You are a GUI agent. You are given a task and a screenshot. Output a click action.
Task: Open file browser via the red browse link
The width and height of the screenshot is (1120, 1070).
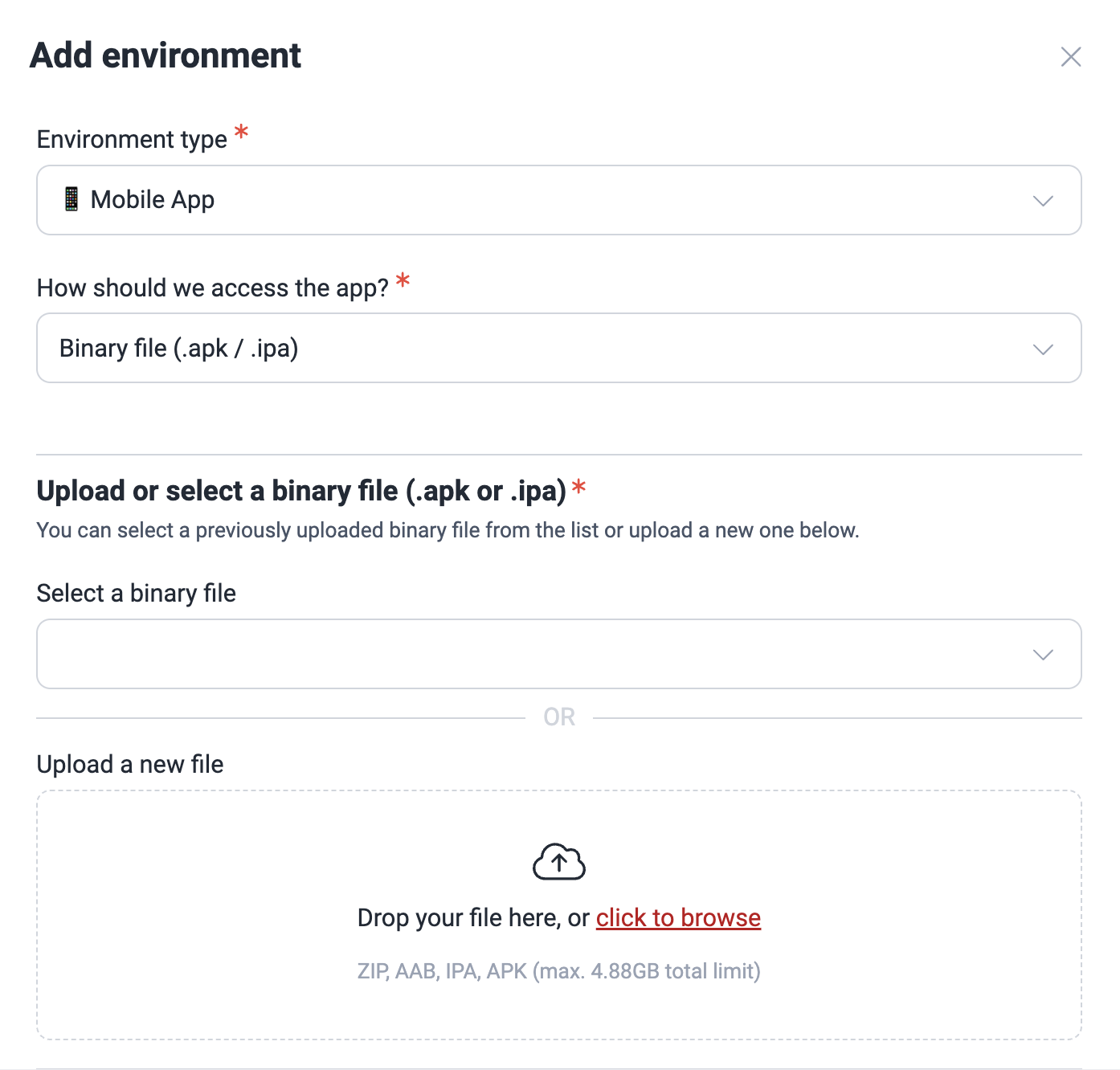click(x=678, y=917)
